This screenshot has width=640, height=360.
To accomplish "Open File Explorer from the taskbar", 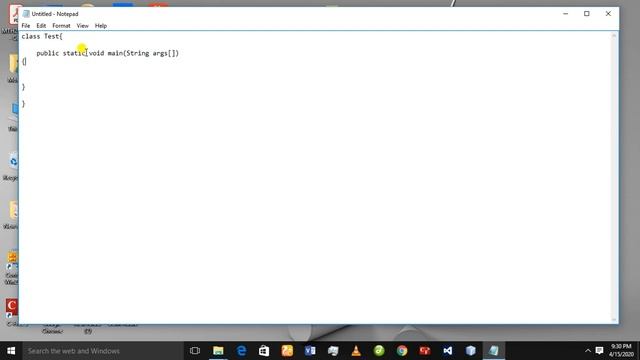I will click(x=218, y=351).
